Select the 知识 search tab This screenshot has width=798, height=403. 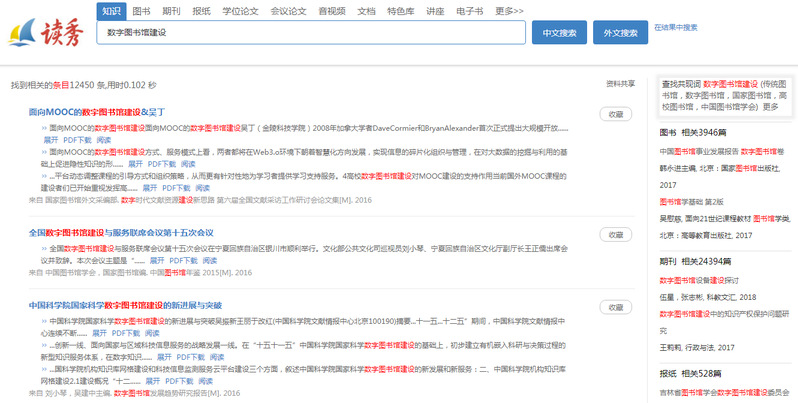112,11
